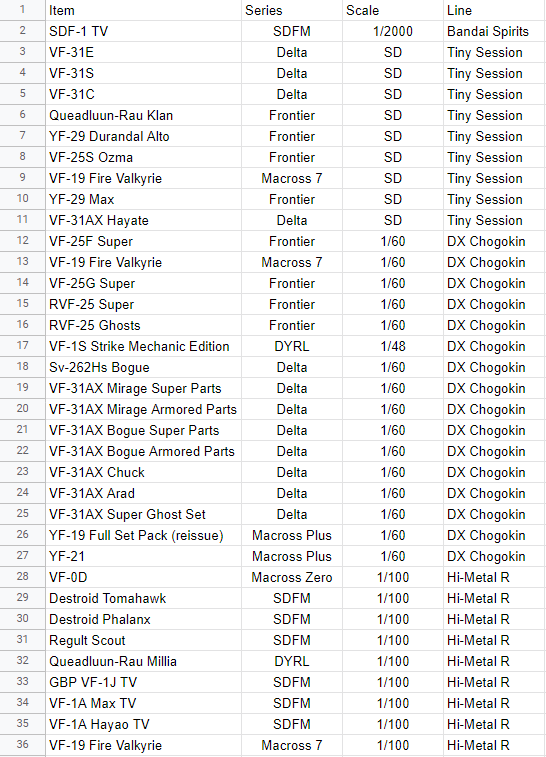The image size is (546, 757).
Task: Select row number 17 header
Action: [23, 346]
